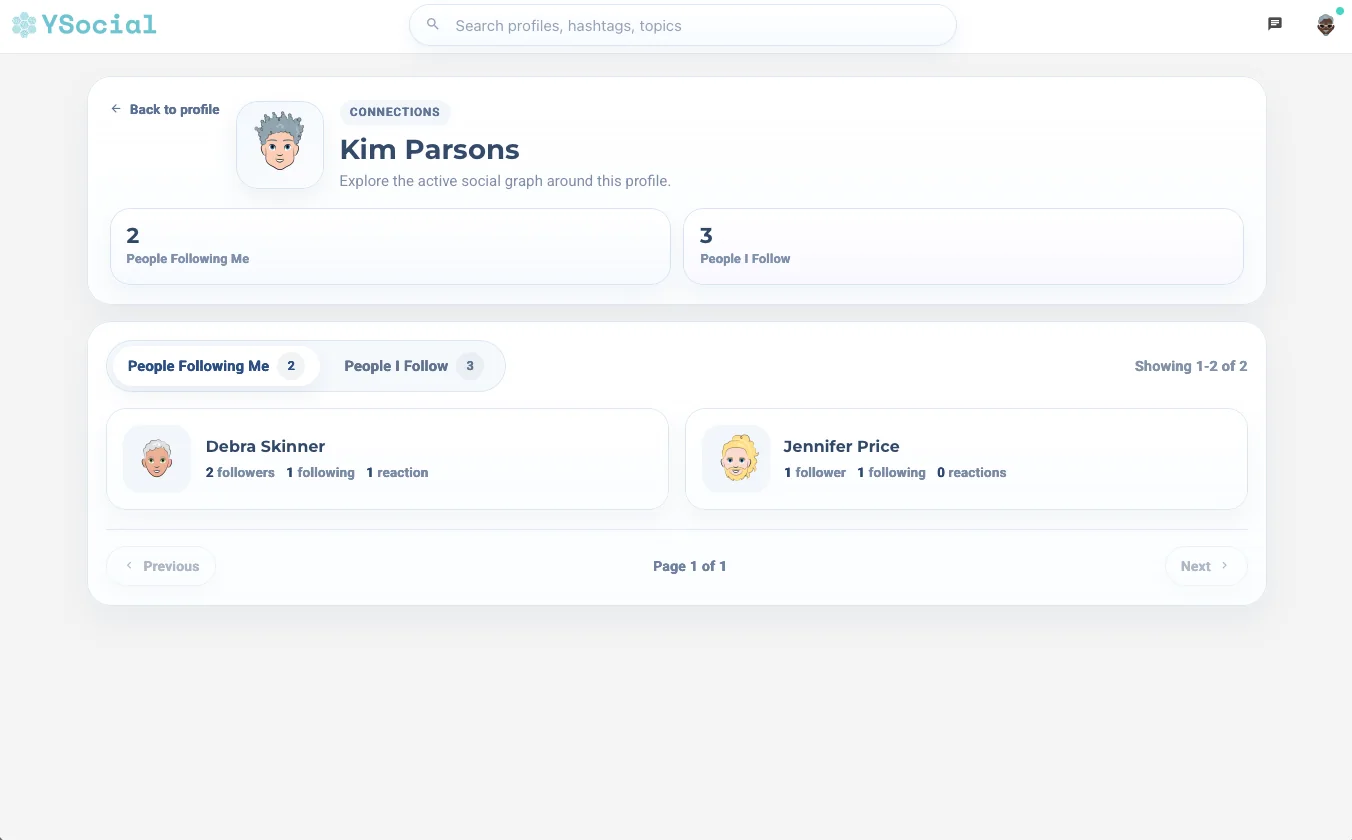The image size is (1352, 840).
Task: Focus the search profiles input field
Action: click(683, 26)
